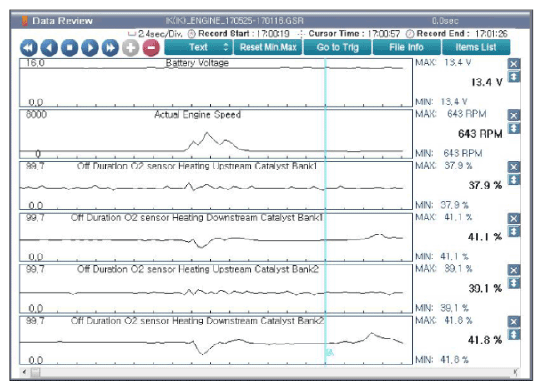Expand the Upstream Catalyst Bank1 graph

click(x=514, y=180)
